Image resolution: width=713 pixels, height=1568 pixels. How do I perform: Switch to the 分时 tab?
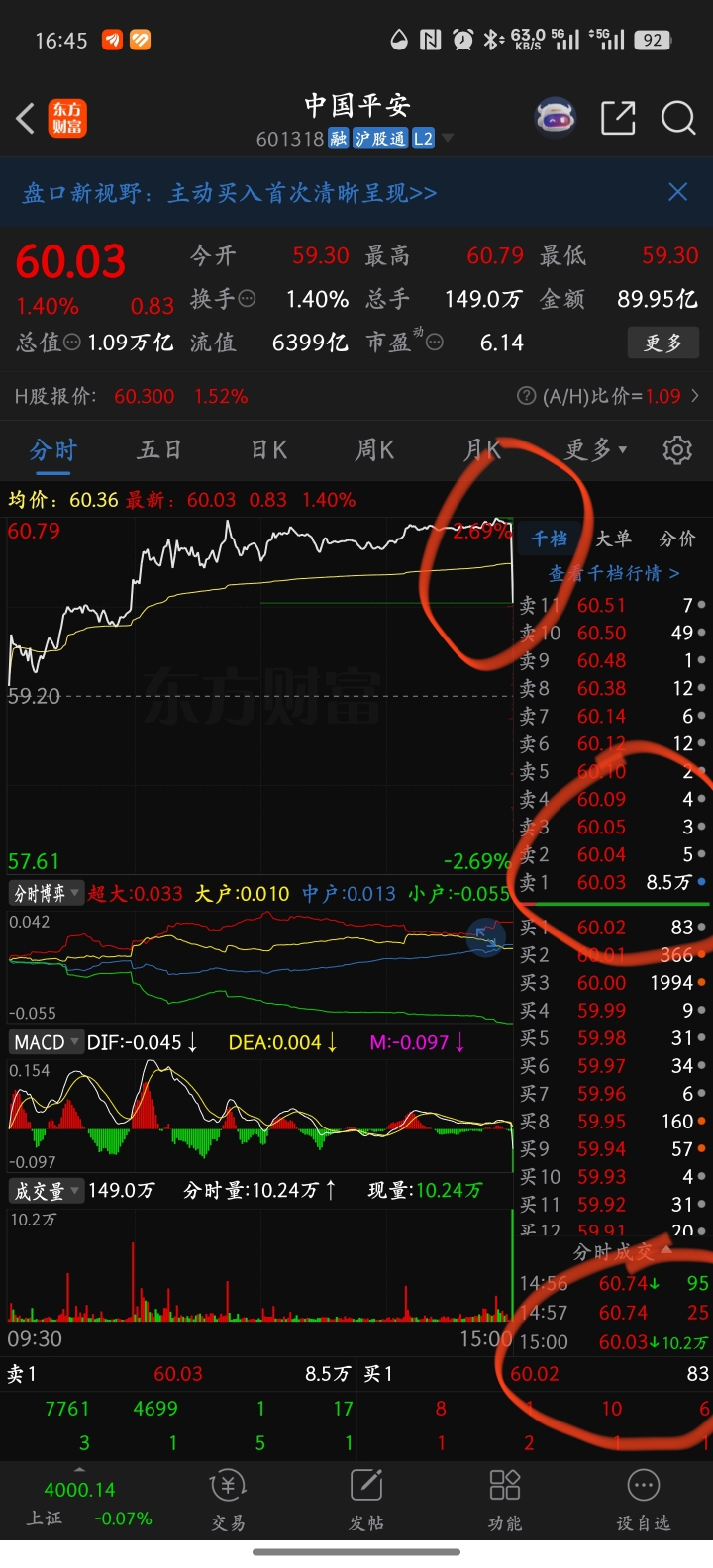pos(53,450)
